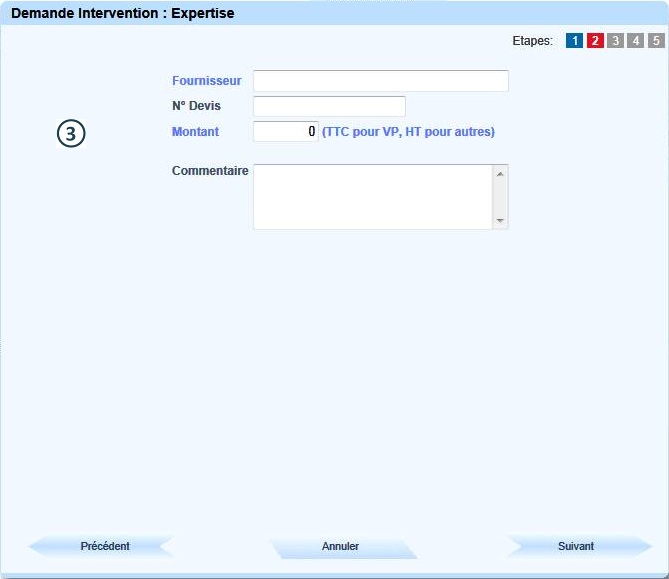
Task: Click the circled number 3 marker
Action: pos(70,132)
